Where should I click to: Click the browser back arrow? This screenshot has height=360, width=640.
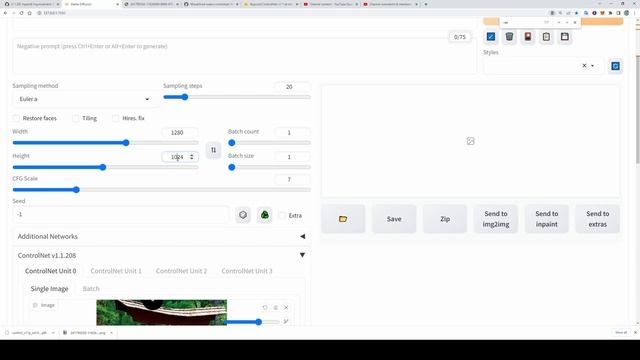5,13
